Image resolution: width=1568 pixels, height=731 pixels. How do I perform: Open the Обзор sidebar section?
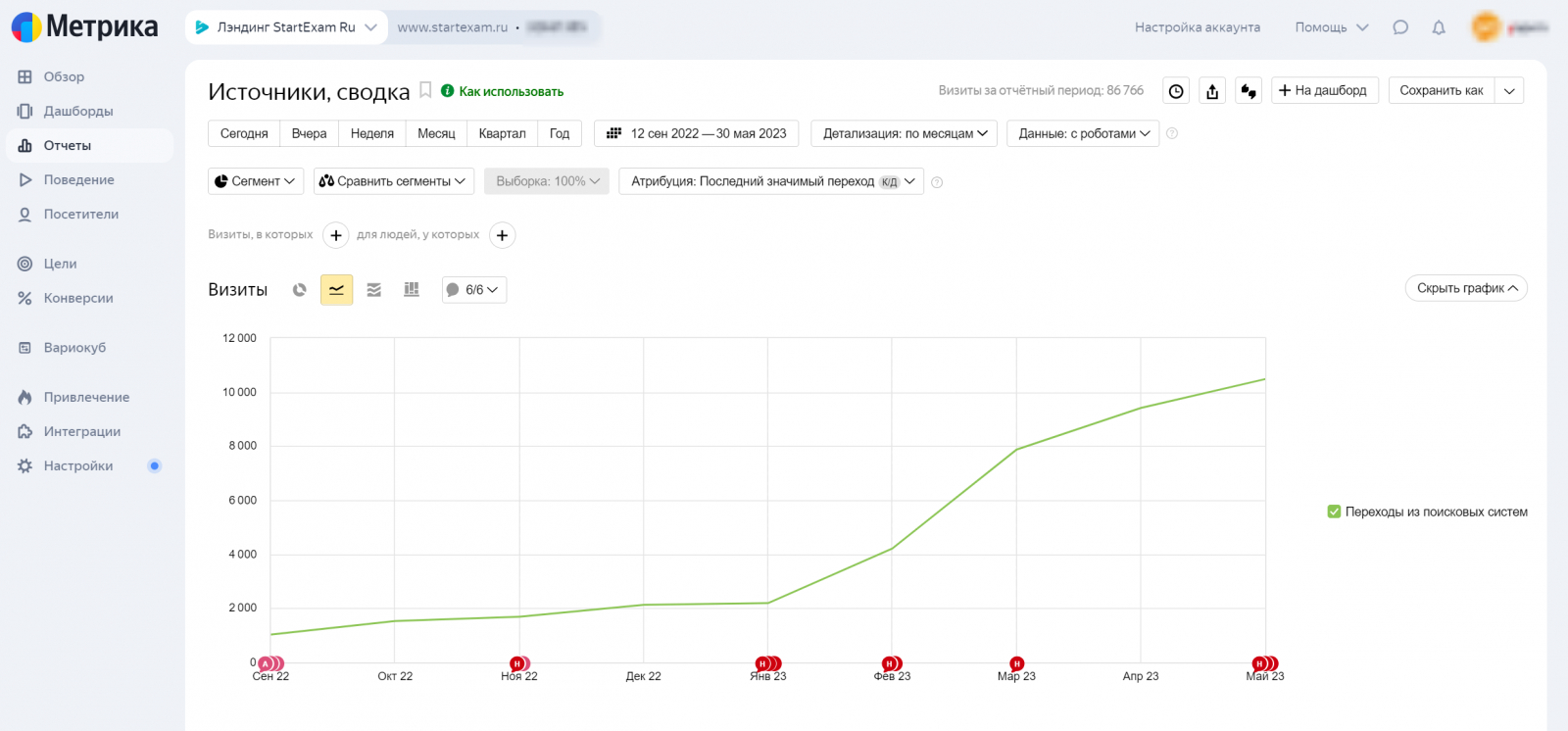click(x=64, y=76)
